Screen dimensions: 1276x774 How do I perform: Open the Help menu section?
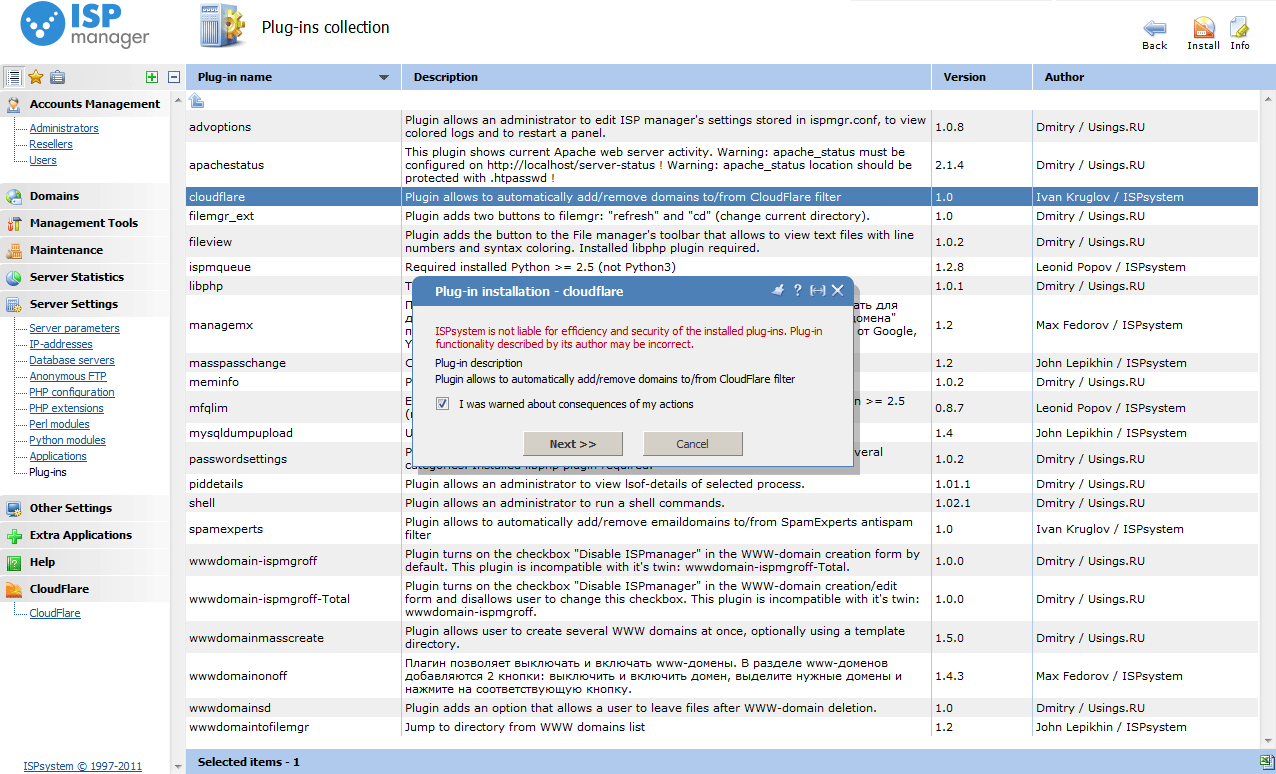(85, 562)
